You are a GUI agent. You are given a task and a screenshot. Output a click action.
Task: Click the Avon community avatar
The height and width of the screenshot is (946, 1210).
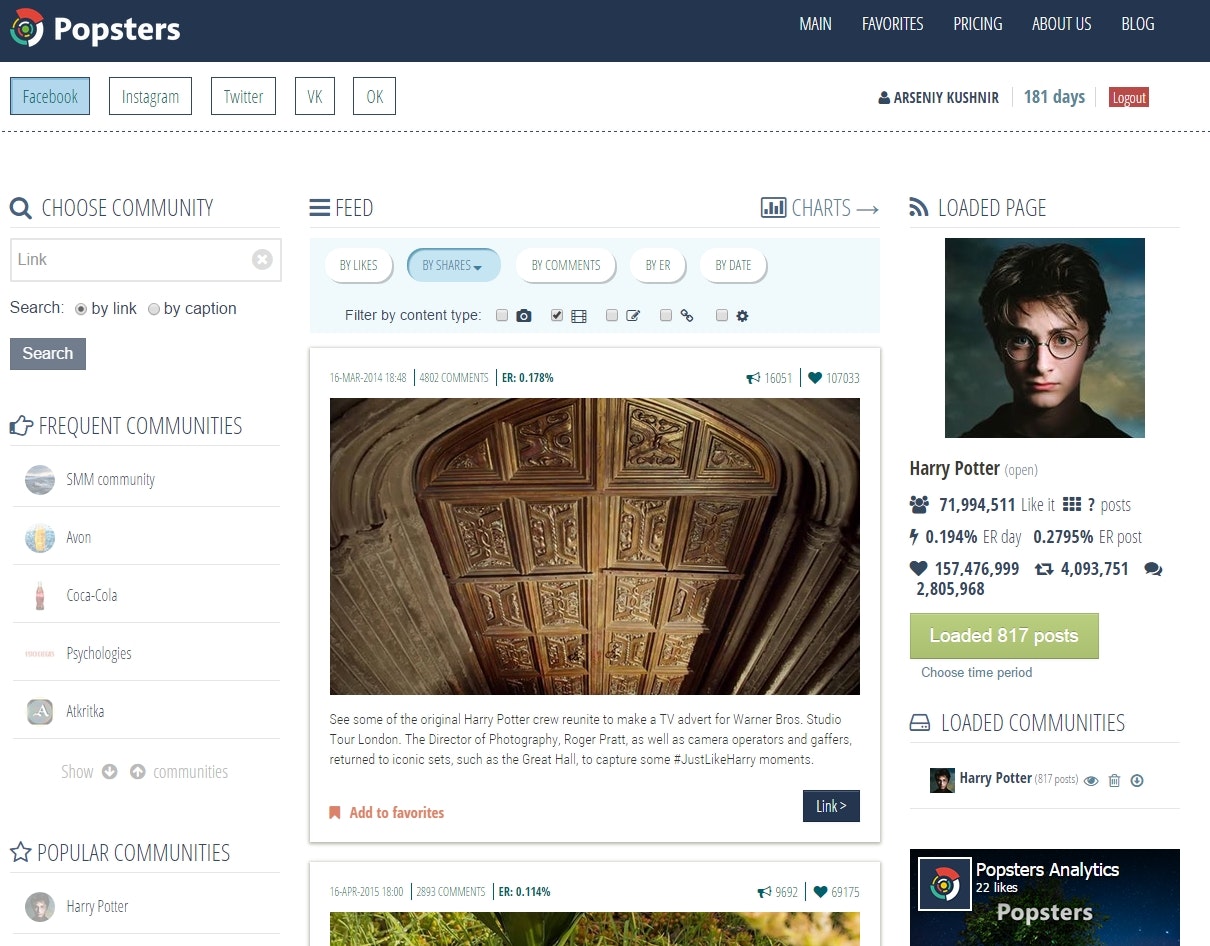click(40, 538)
